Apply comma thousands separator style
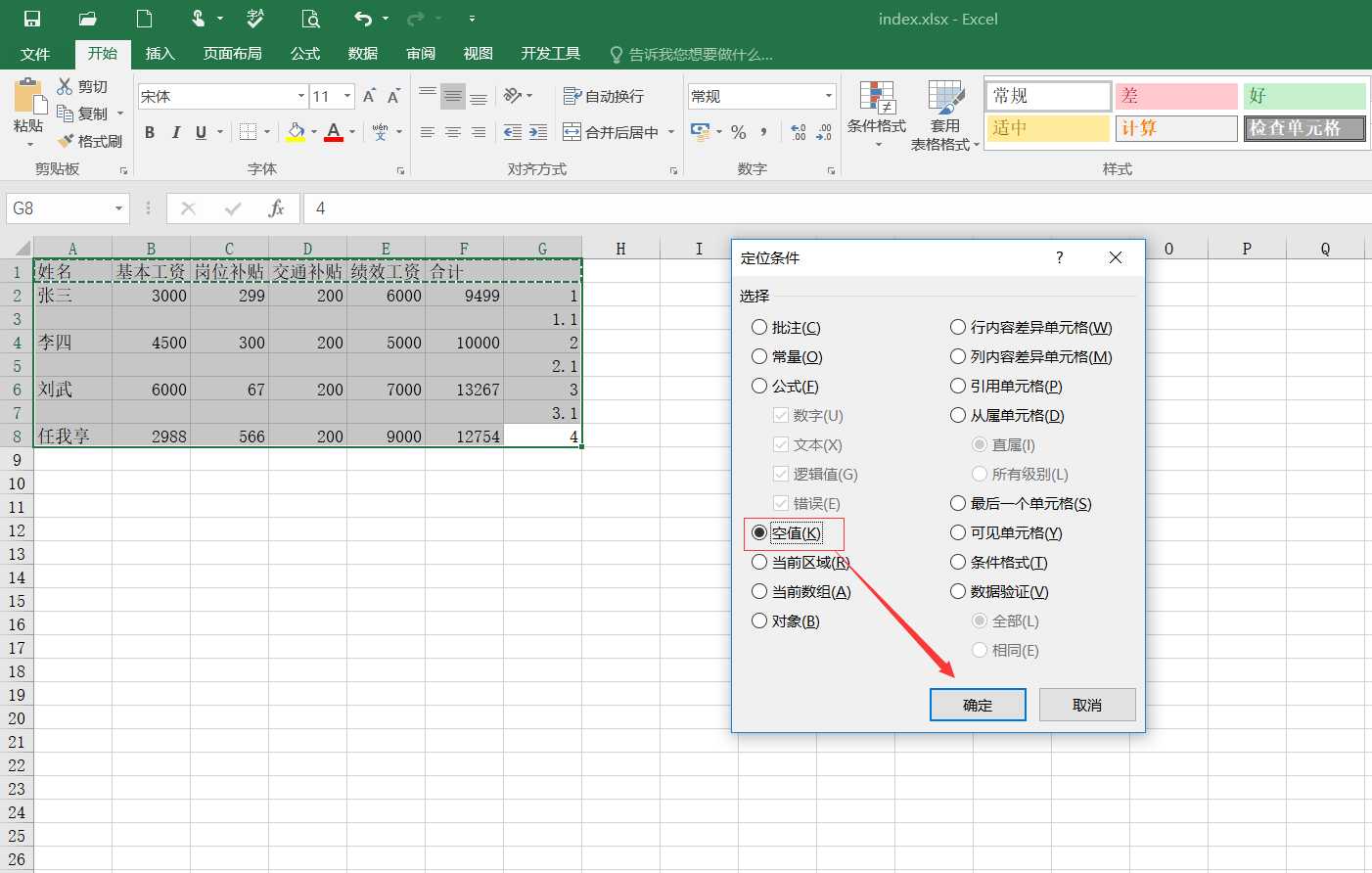 (x=763, y=132)
